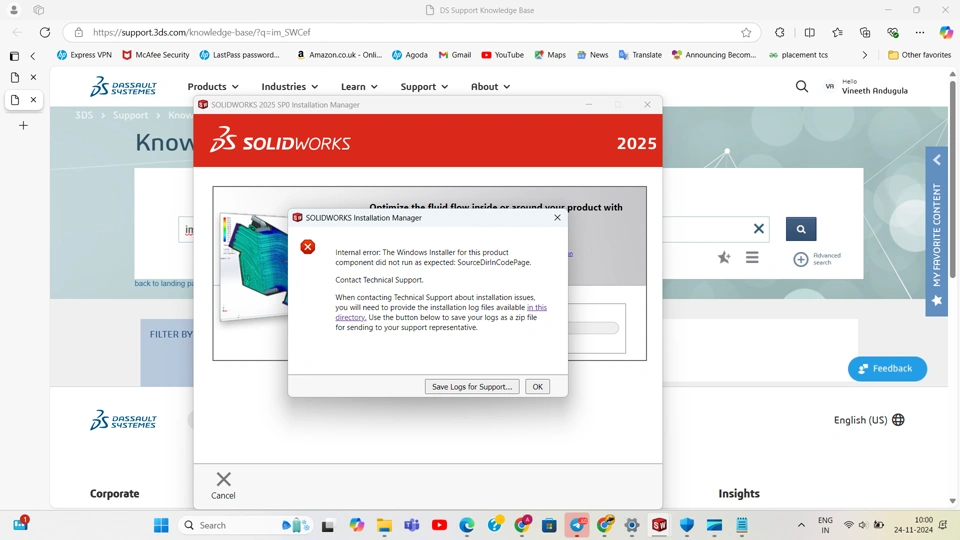Viewport: 960px width, 540px height.
Task: Click OK in the Installation Manager error dialog
Action: point(537,386)
